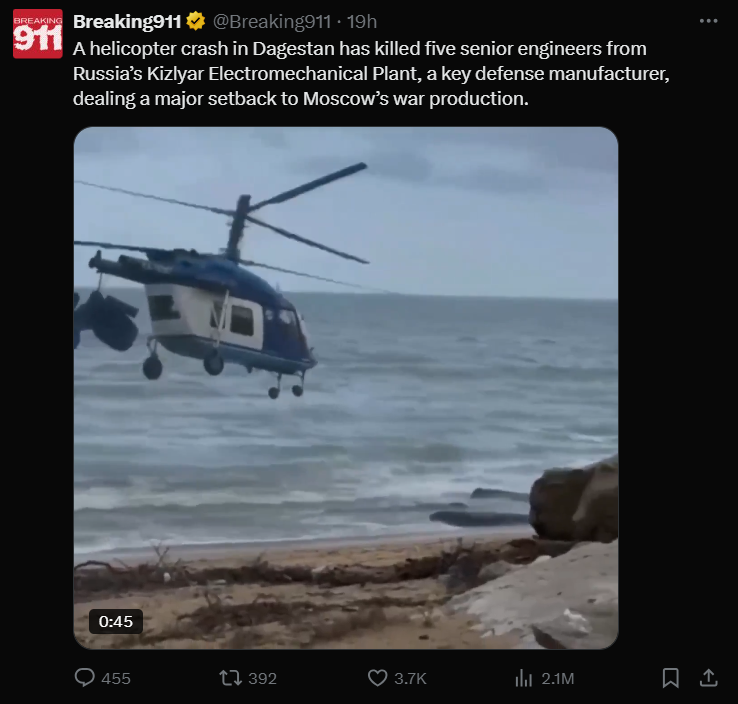The height and width of the screenshot is (704, 738).
Task: Open the three-dot more options menu
Action: tap(708, 21)
